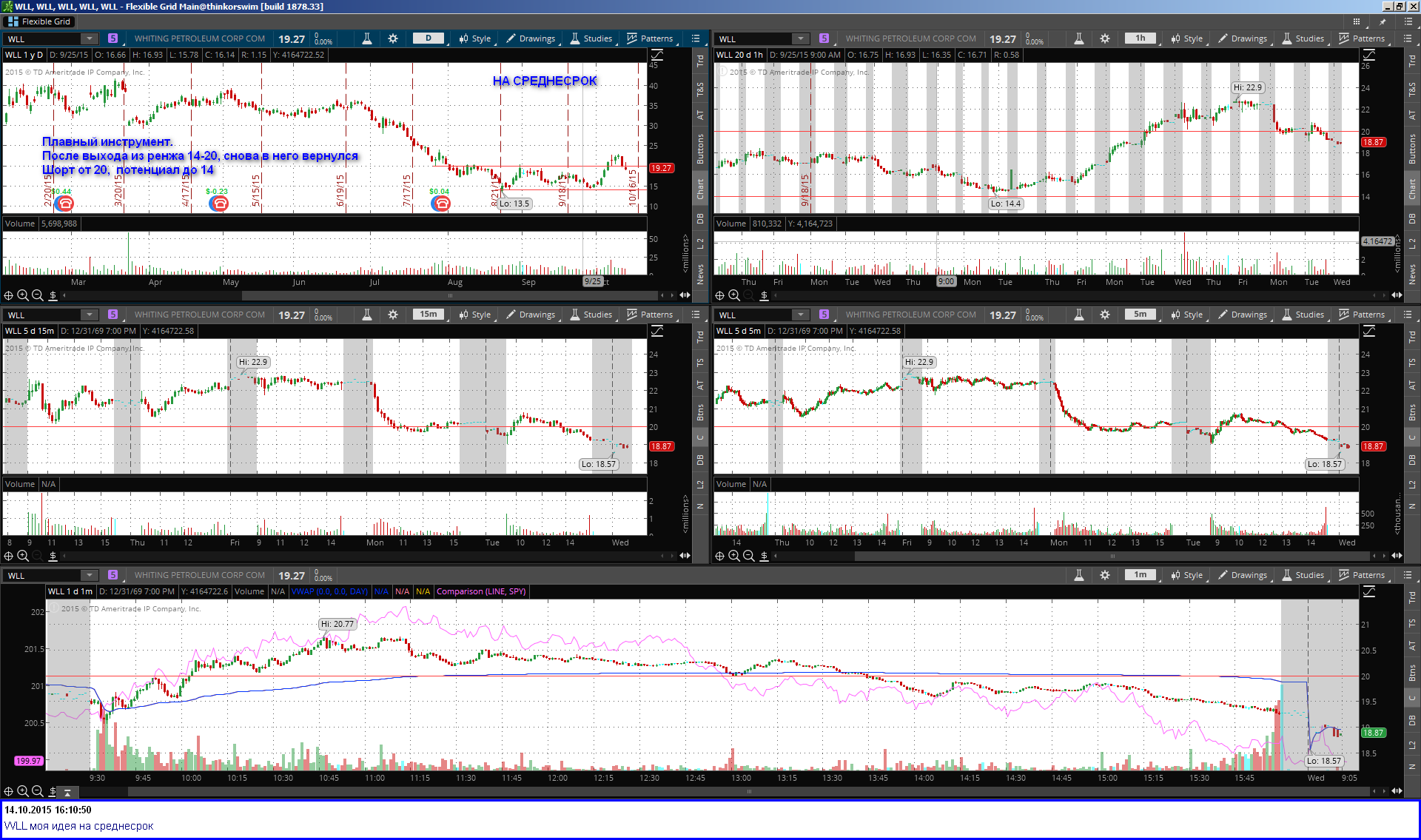Open Studies menu in 1h chart
Image resolution: width=1421 pixels, height=840 pixels.
tap(1303, 38)
